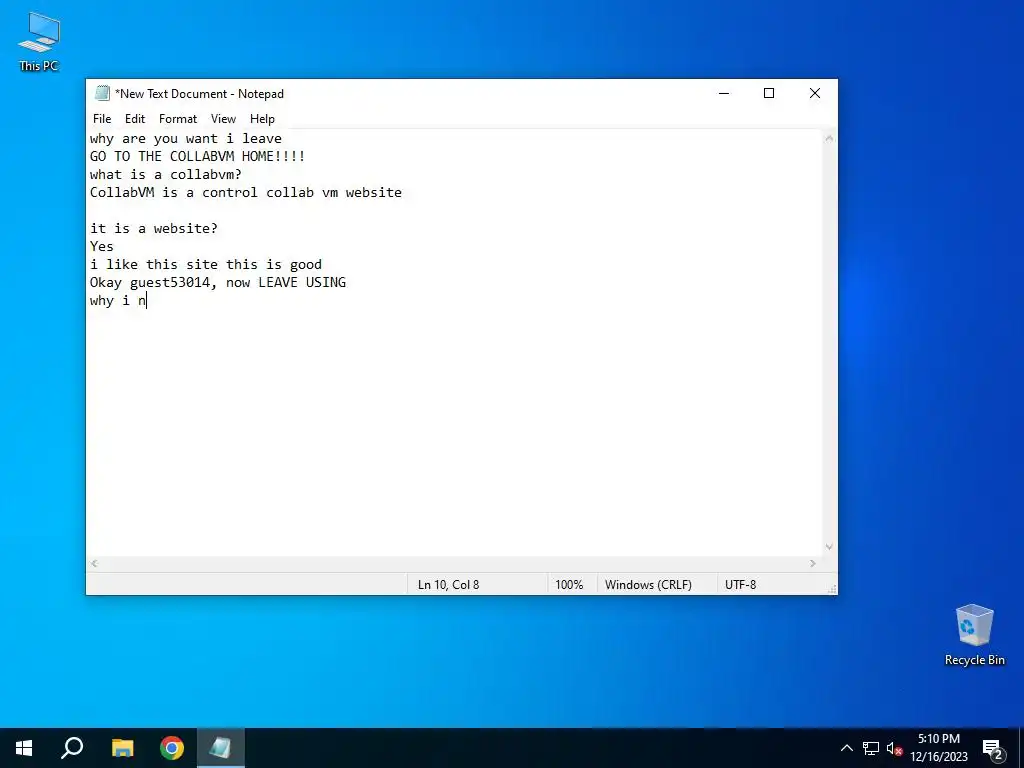Click the line 'it is a website?'
1024x768 pixels.
pos(153,229)
